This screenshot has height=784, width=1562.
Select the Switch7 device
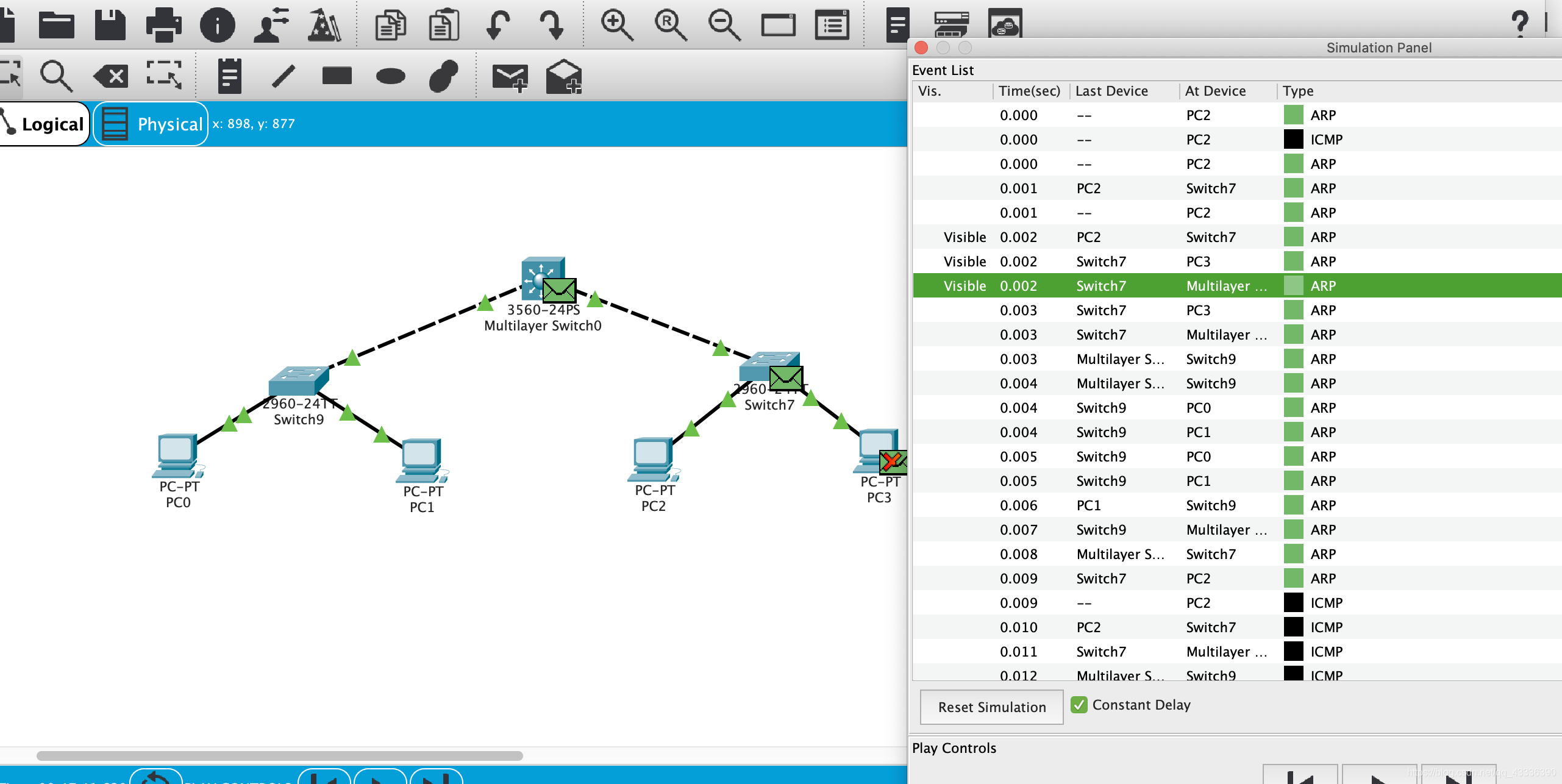[x=769, y=366]
